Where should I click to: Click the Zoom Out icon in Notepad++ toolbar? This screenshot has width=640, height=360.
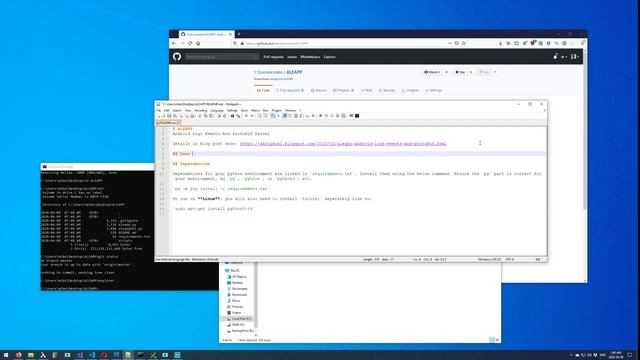[x=252, y=116]
